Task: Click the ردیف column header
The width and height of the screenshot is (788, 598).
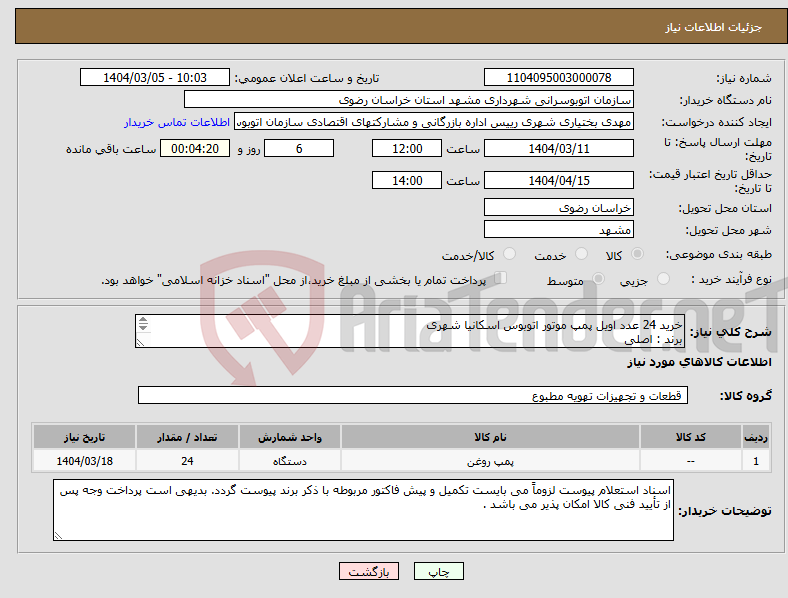Action: tap(756, 437)
